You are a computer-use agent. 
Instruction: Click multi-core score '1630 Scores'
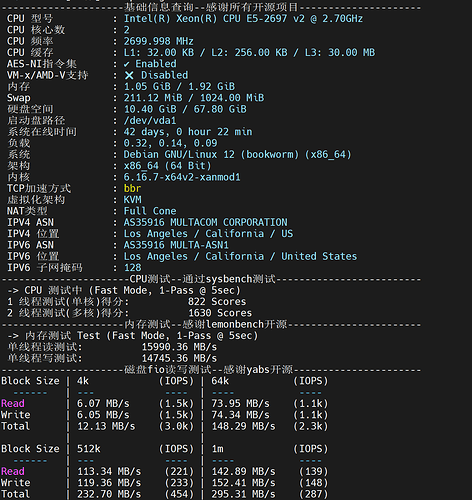point(220,313)
